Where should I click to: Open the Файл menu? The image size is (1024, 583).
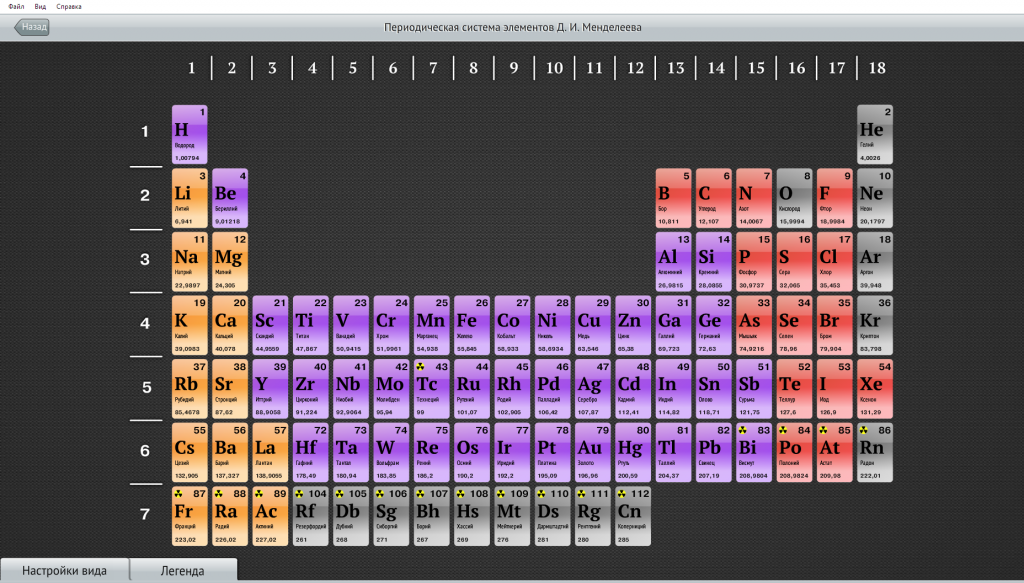pos(16,6)
